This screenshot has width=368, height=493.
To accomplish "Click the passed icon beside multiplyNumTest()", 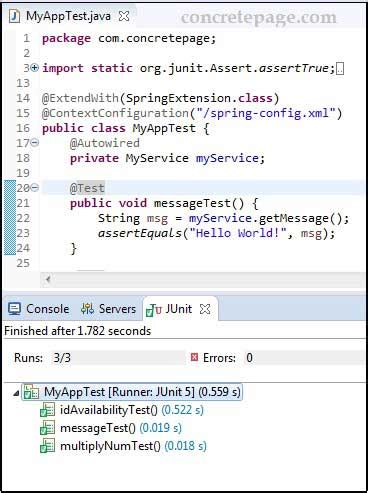I will point(47,446).
